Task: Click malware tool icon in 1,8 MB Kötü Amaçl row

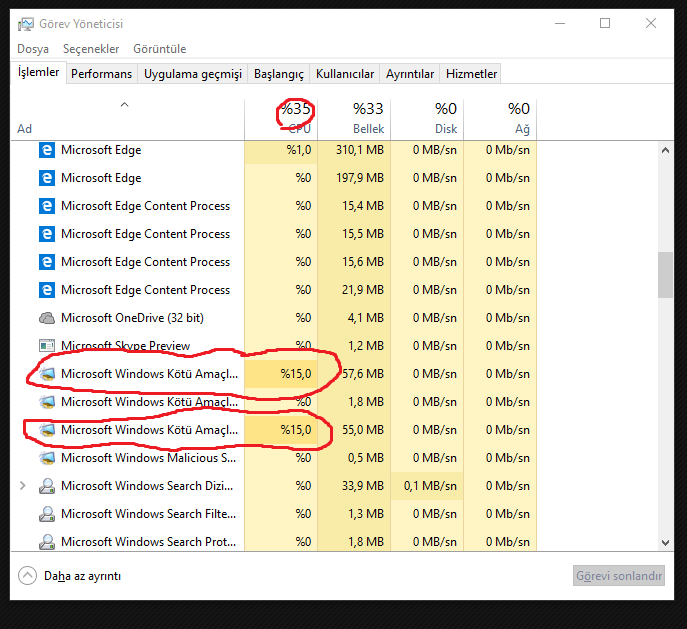Action: [x=47, y=402]
